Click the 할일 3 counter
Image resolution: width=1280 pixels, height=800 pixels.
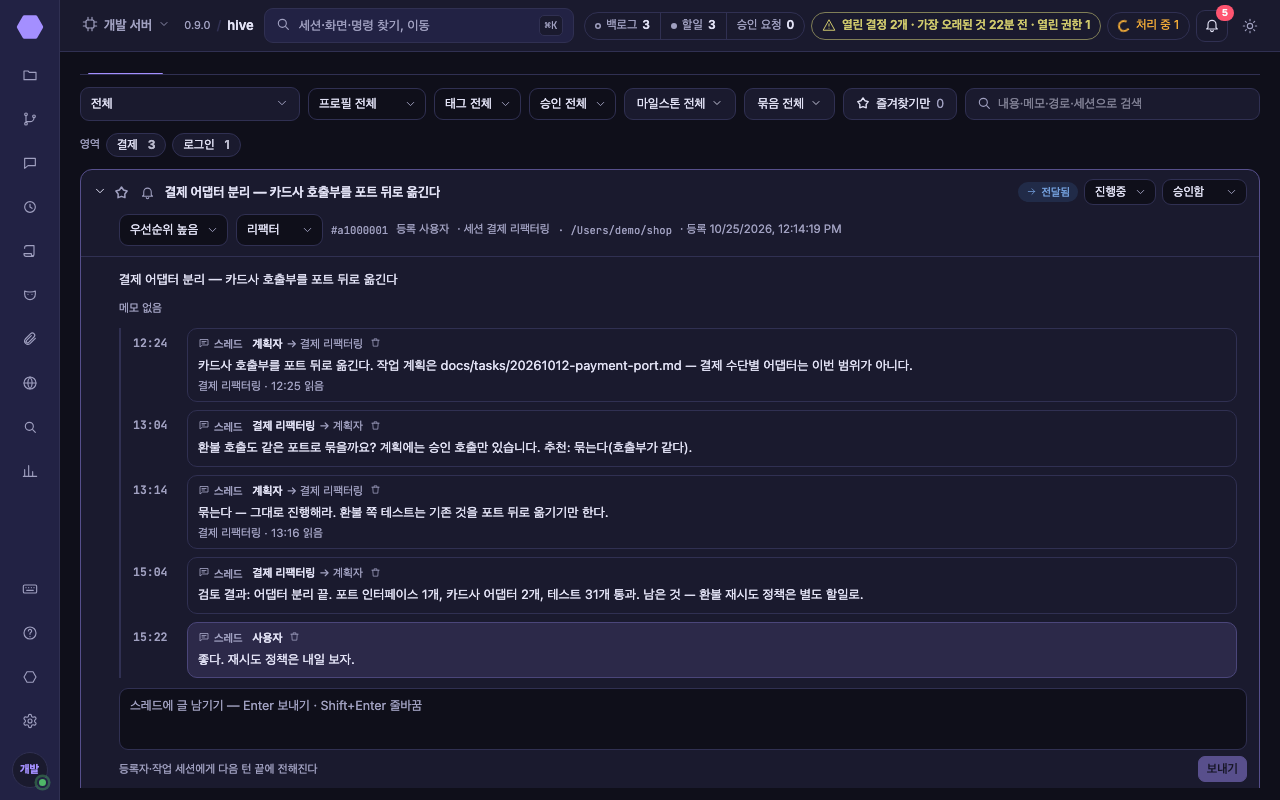pos(693,25)
